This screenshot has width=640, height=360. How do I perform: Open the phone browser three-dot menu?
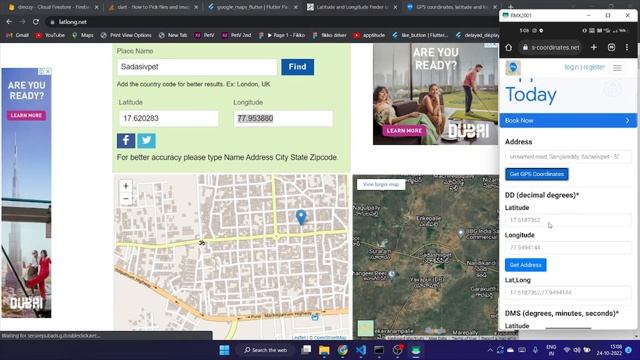(x=627, y=47)
